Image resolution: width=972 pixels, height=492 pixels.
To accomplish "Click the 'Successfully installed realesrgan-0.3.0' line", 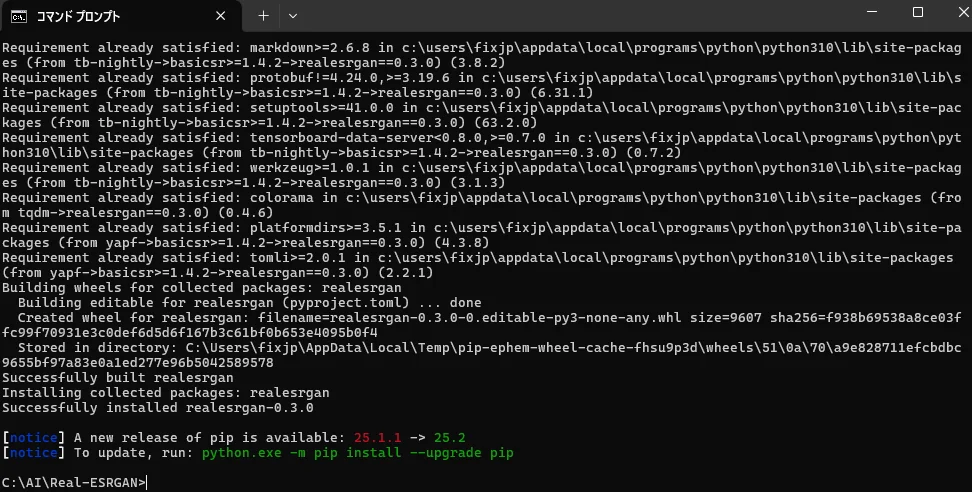I will [x=158, y=408].
